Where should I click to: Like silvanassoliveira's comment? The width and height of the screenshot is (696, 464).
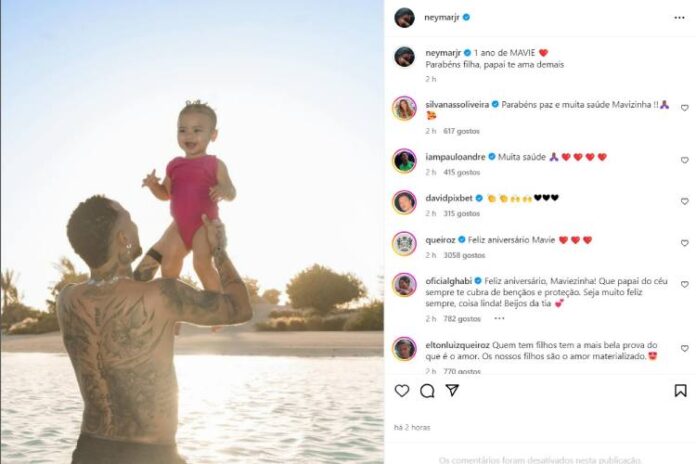click(684, 108)
